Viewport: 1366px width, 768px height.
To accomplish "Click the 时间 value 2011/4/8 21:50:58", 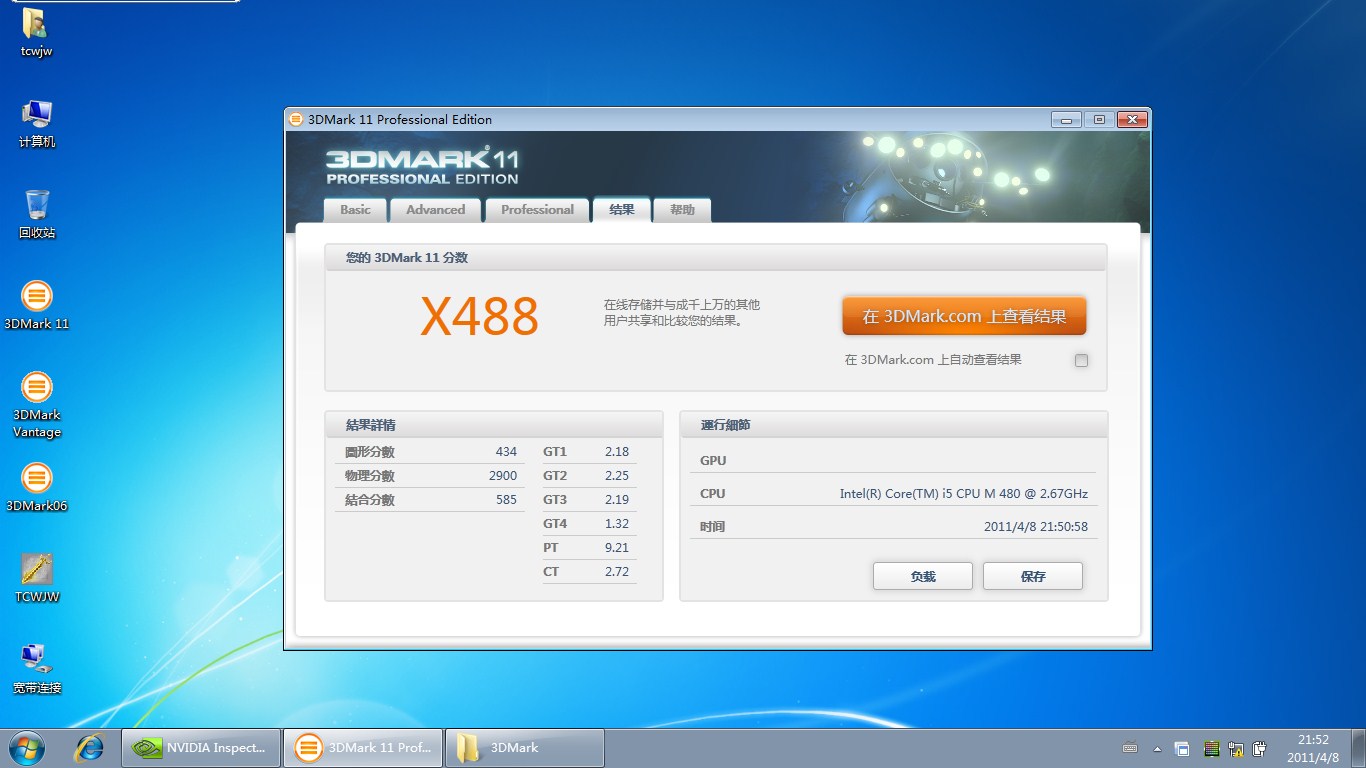I will click(1035, 527).
